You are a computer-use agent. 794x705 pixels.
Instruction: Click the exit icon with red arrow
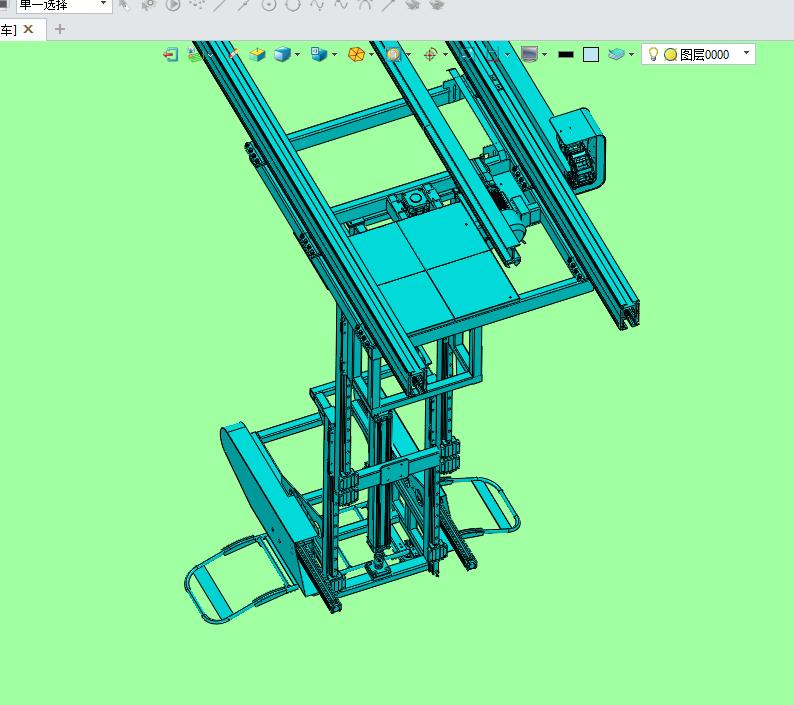point(171,54)
